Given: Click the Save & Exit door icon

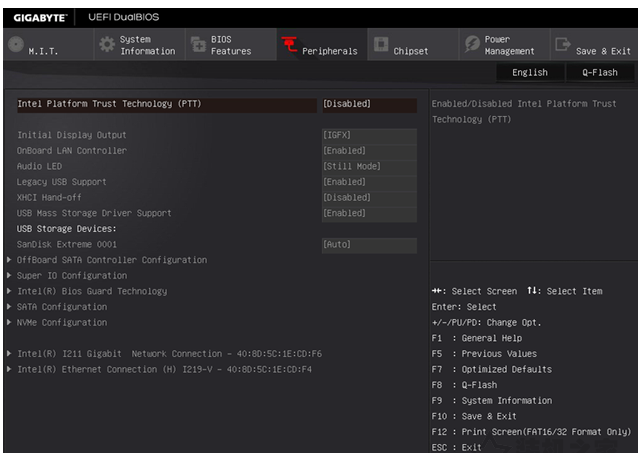Looking at the screenshot, I should 563,46.
